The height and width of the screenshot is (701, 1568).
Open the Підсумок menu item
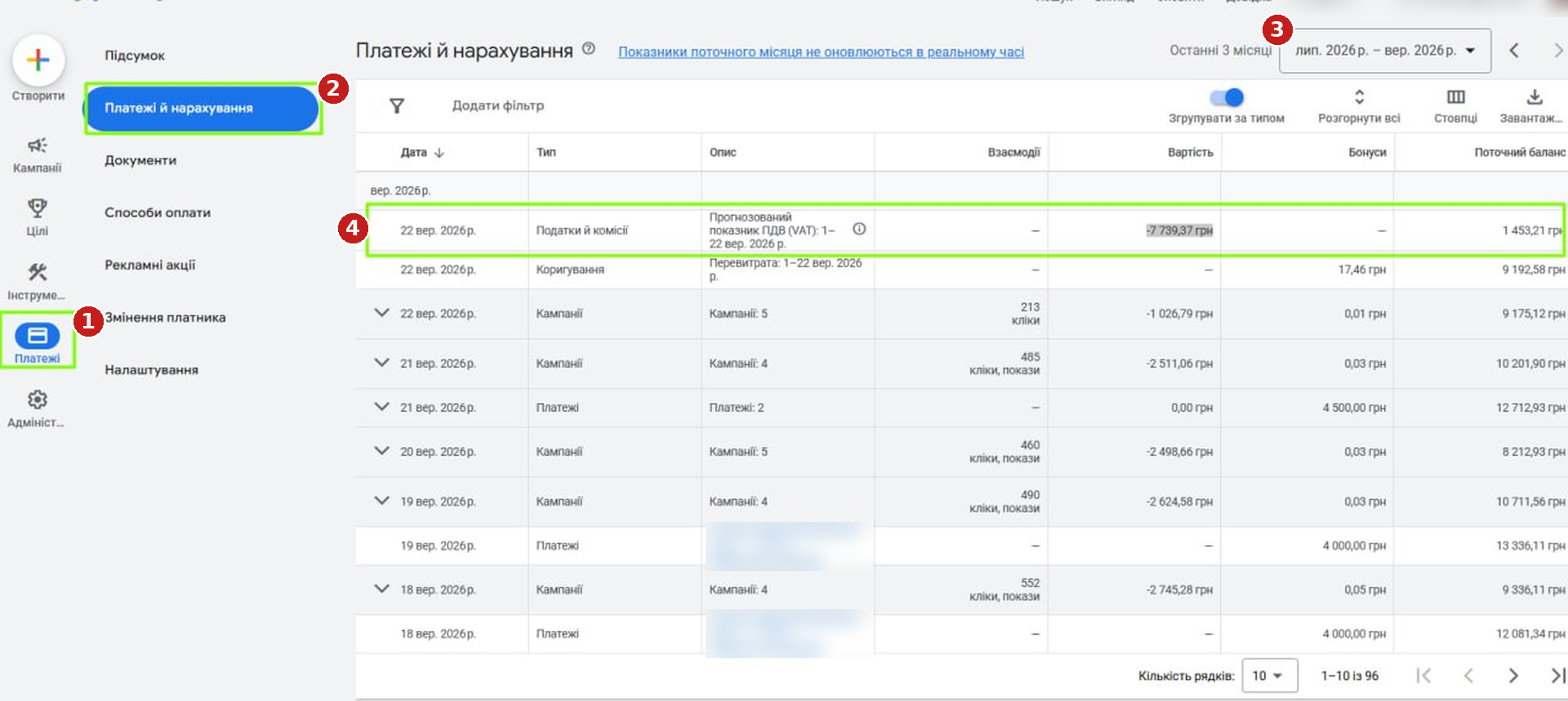click(x=135, y=56)
